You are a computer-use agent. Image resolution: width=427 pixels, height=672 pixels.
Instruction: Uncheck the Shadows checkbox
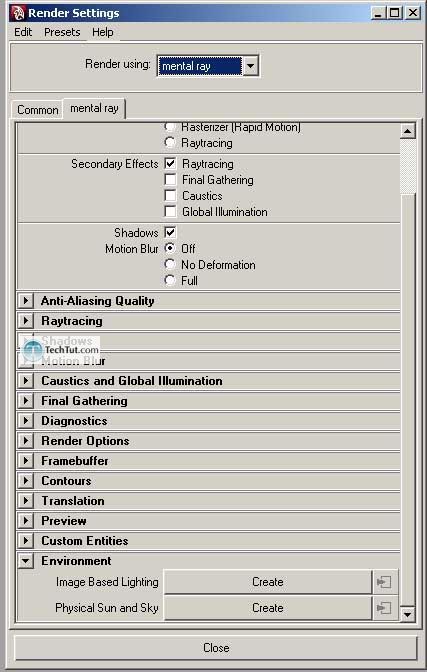(170, 232)
